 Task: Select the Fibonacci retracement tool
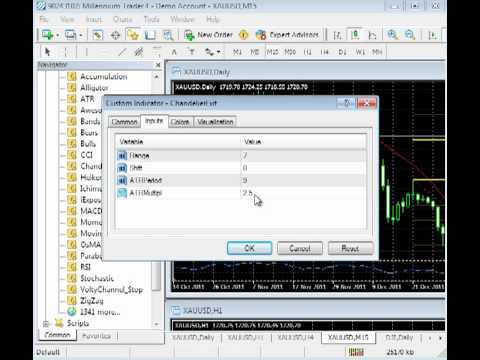coord(156,52)
